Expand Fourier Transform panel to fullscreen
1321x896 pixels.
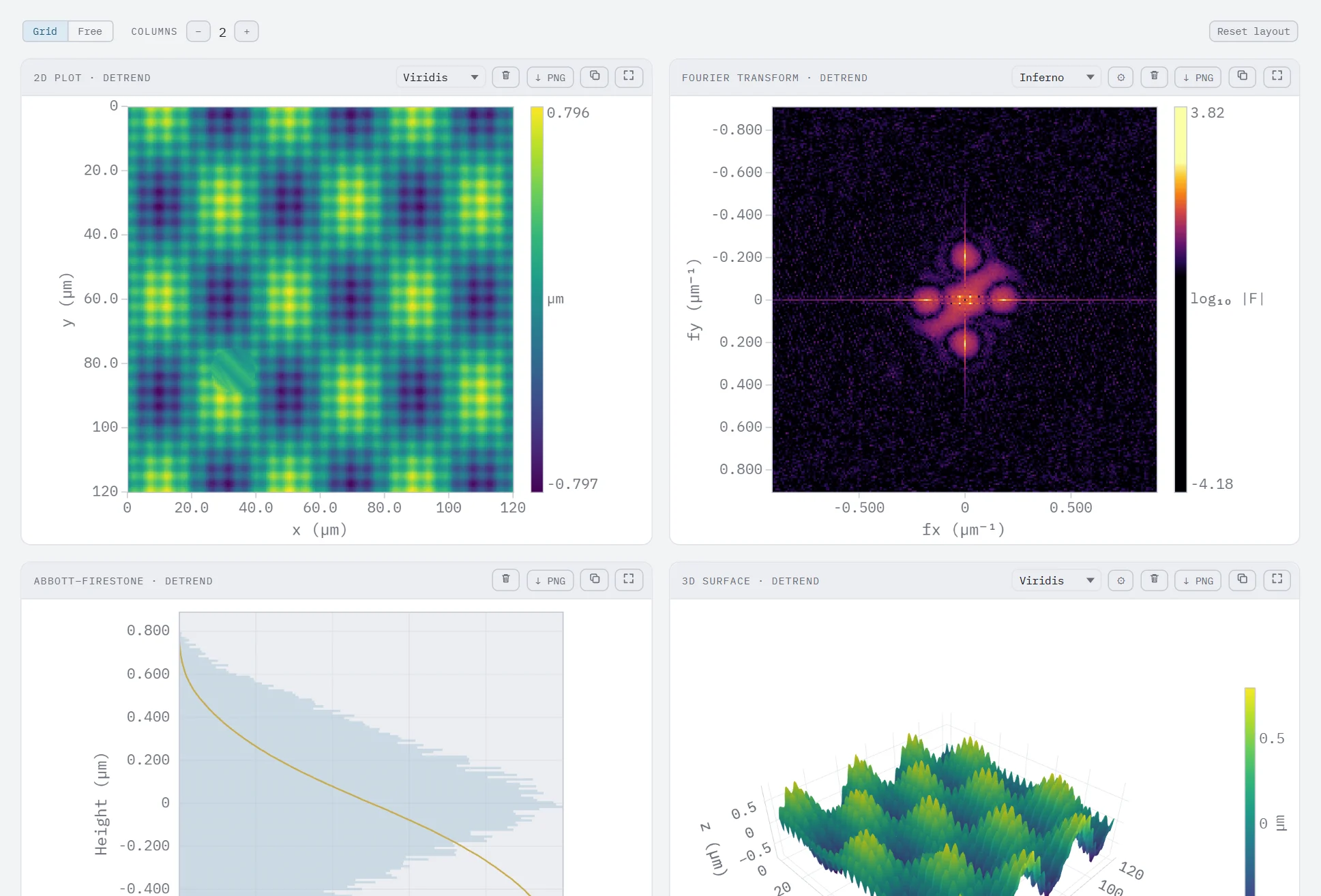(1277, 76)
